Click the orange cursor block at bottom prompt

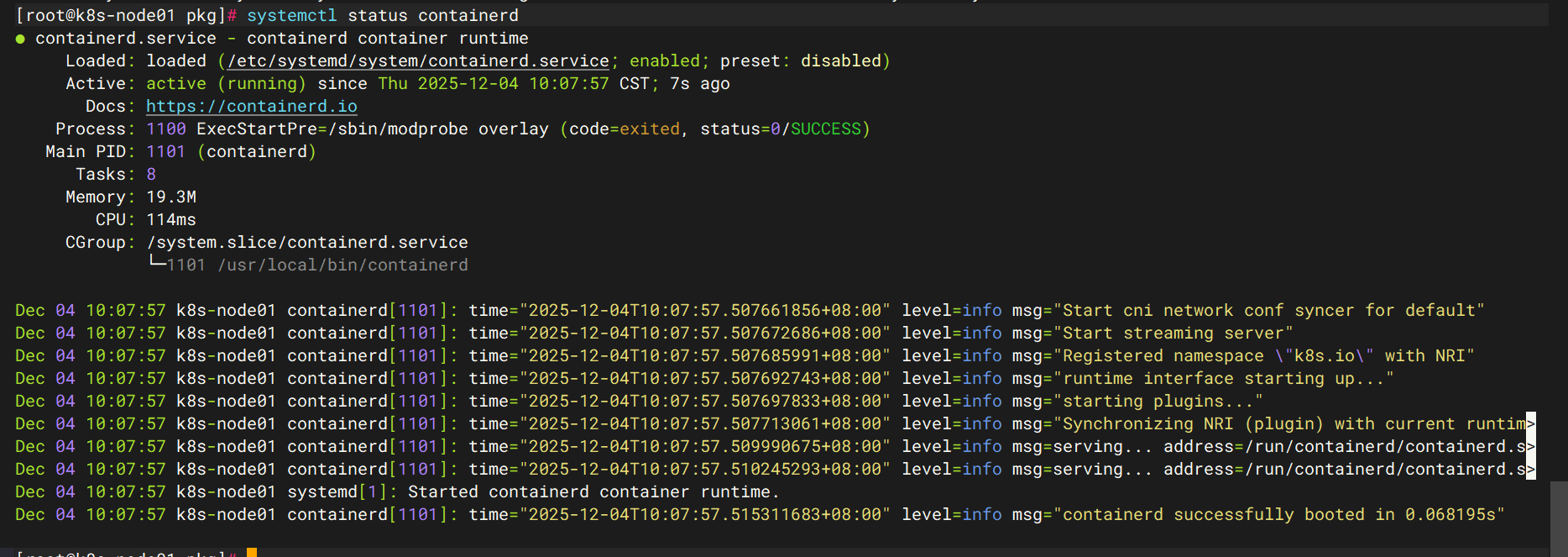[x=251, y=553]
